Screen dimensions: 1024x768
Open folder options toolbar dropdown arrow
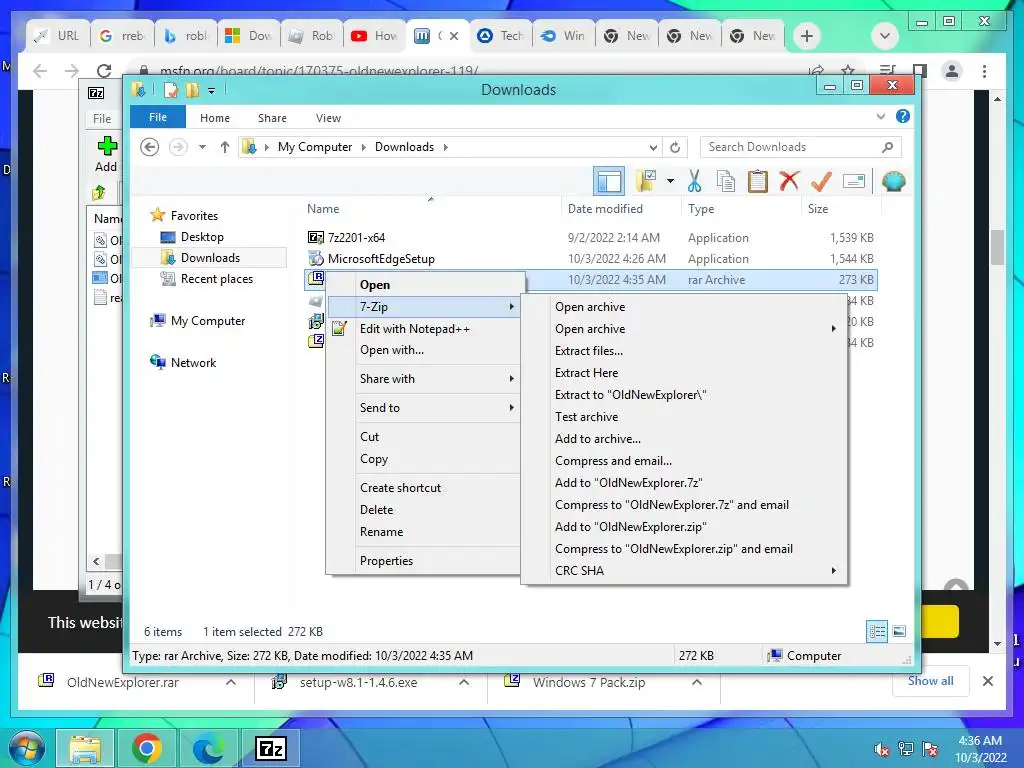coord(670,181)
